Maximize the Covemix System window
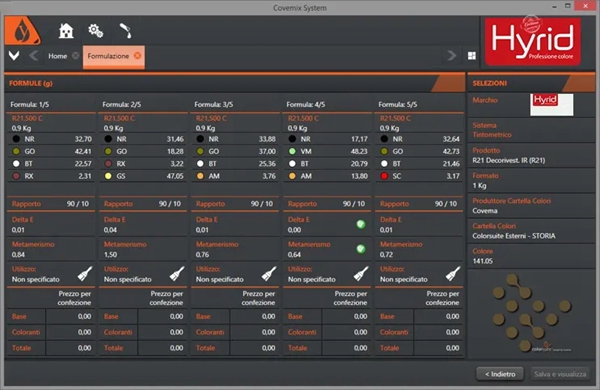Screen dimensions: 600x390 coord(567,6)
